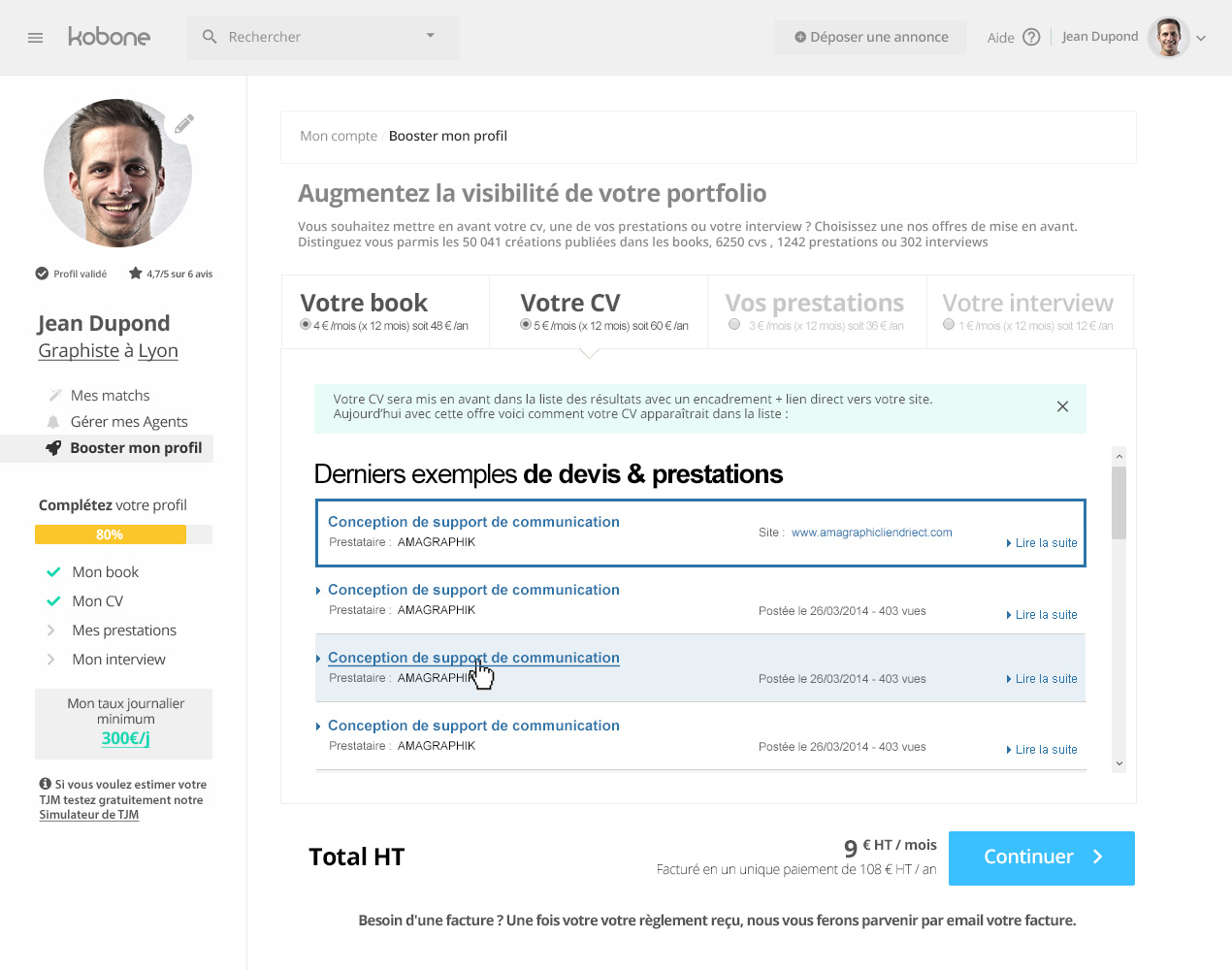This screenshot has width=1232, height=970.
Task: Open the hamburger menu icon
Action: coord(36,38)
